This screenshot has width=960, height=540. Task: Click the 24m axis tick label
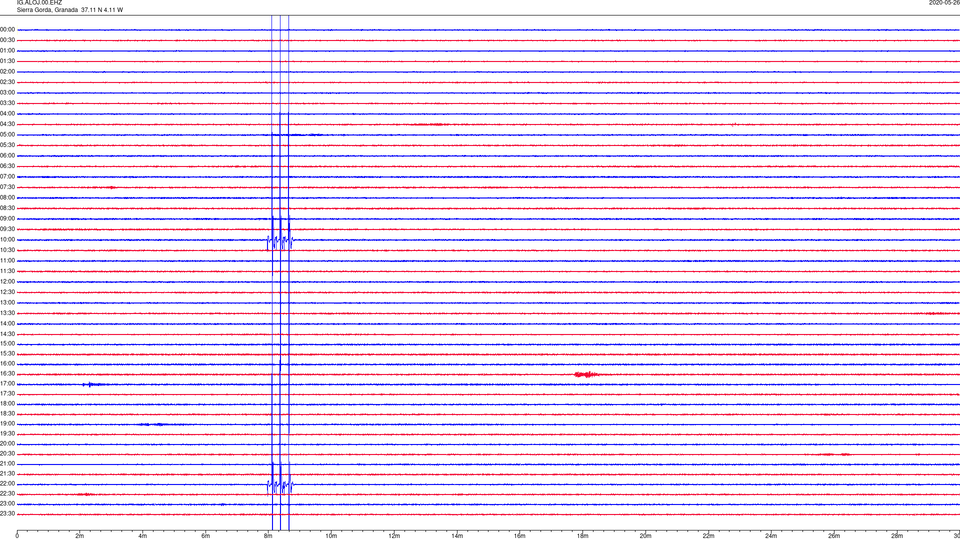pyautogui.click(x=771, y=536)
